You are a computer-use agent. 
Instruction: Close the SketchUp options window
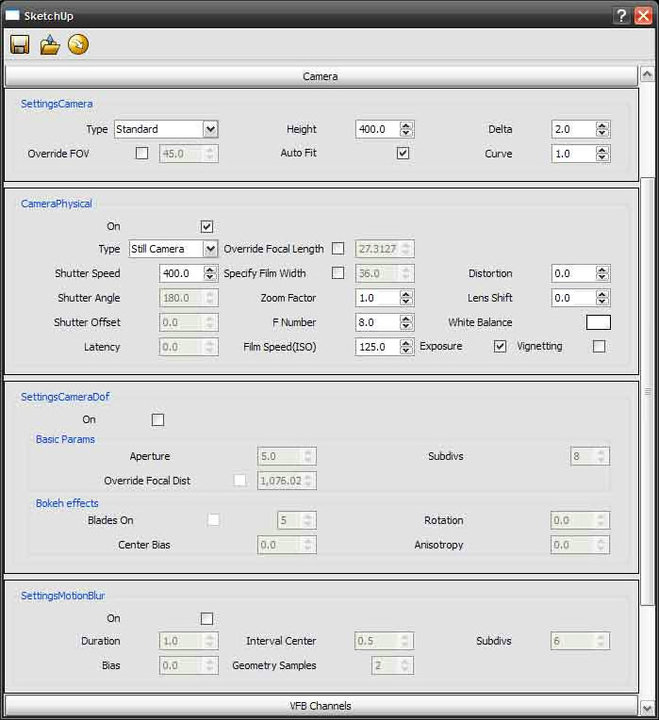click(x=643, y=16)
